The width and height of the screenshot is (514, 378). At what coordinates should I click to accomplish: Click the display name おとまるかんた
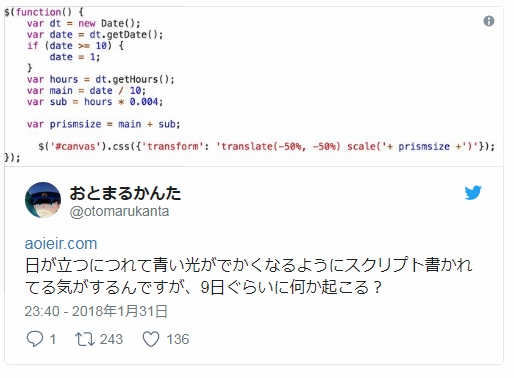[125, 193]
